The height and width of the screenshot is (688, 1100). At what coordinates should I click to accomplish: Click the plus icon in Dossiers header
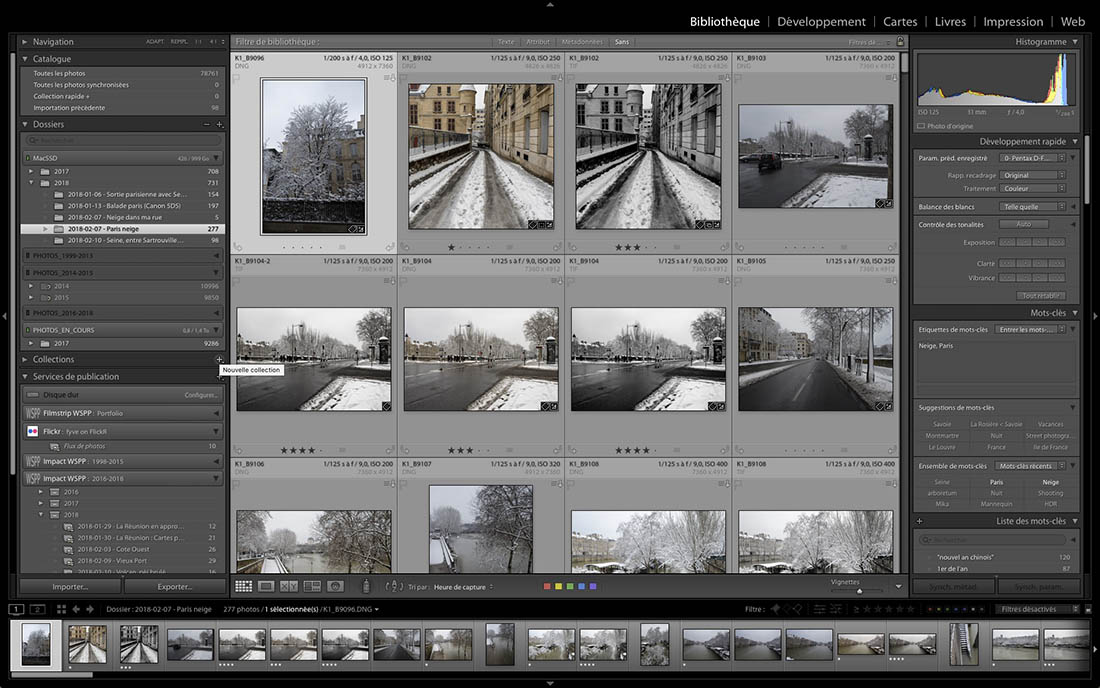coord(219,125)
